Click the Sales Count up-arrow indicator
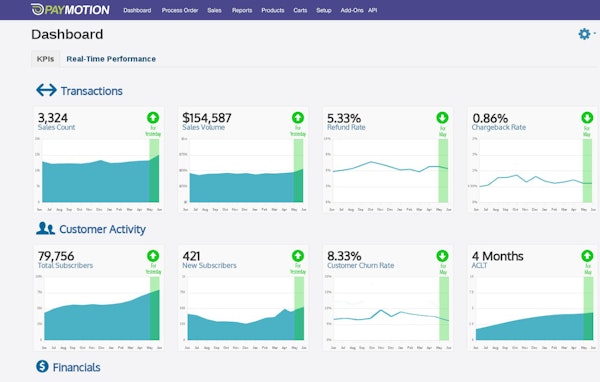This screenshot has height=382, width=600. coord(153,118)
